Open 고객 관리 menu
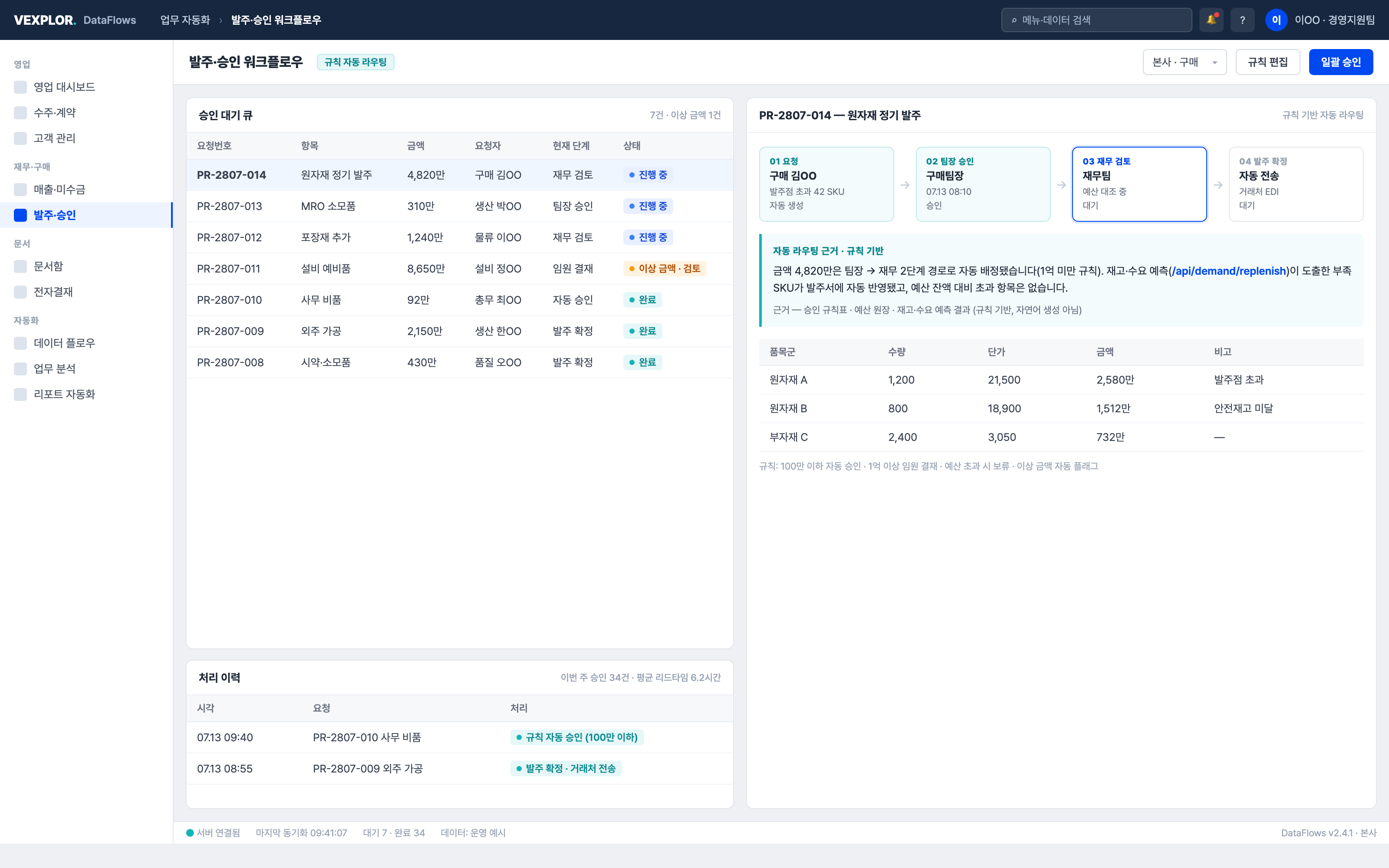This screenshot has width=1389, height=868. pos(86,138)
